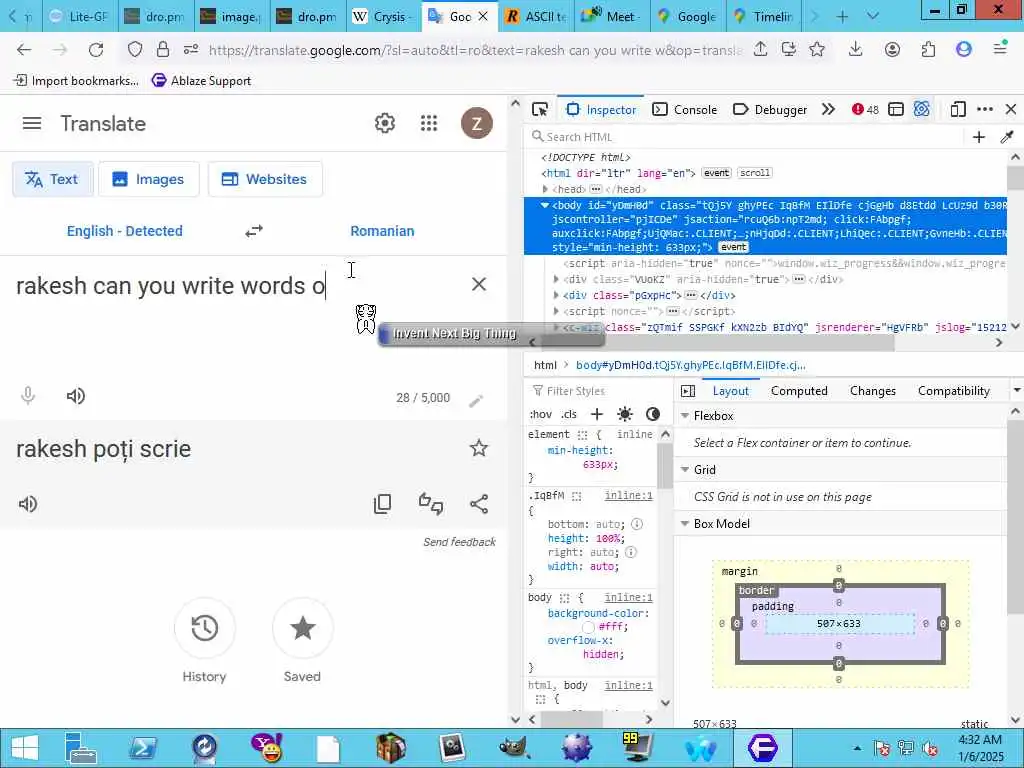Viewport: 1024px width, 768px height.
Task: Pick an element from the page
Action: point(539,109)
